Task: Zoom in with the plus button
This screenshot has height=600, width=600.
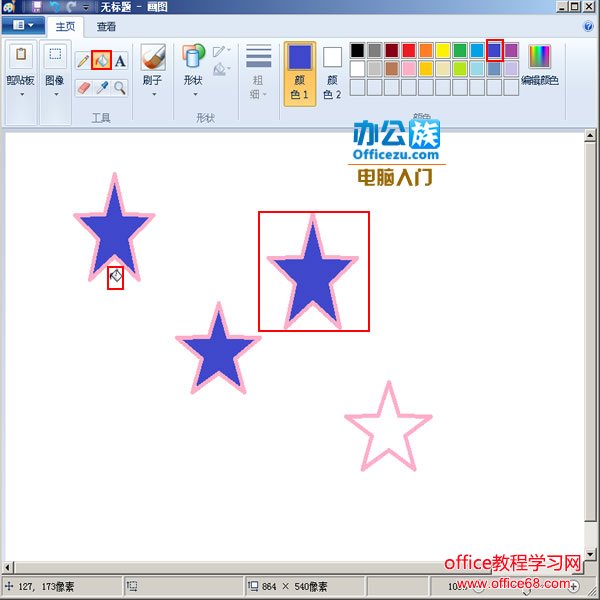Action: (x=574, y=586)
